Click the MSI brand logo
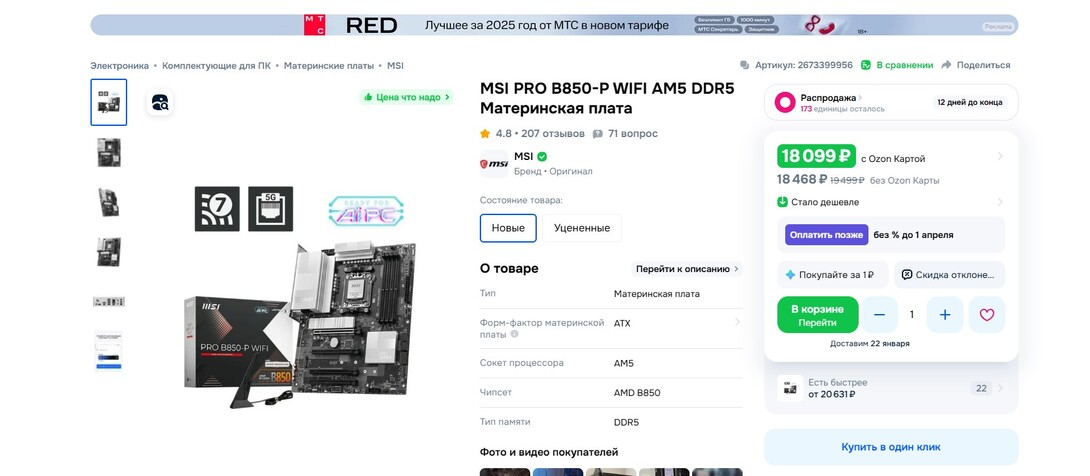The height and width of the screenshot is (476, 1090). point(494,164)
